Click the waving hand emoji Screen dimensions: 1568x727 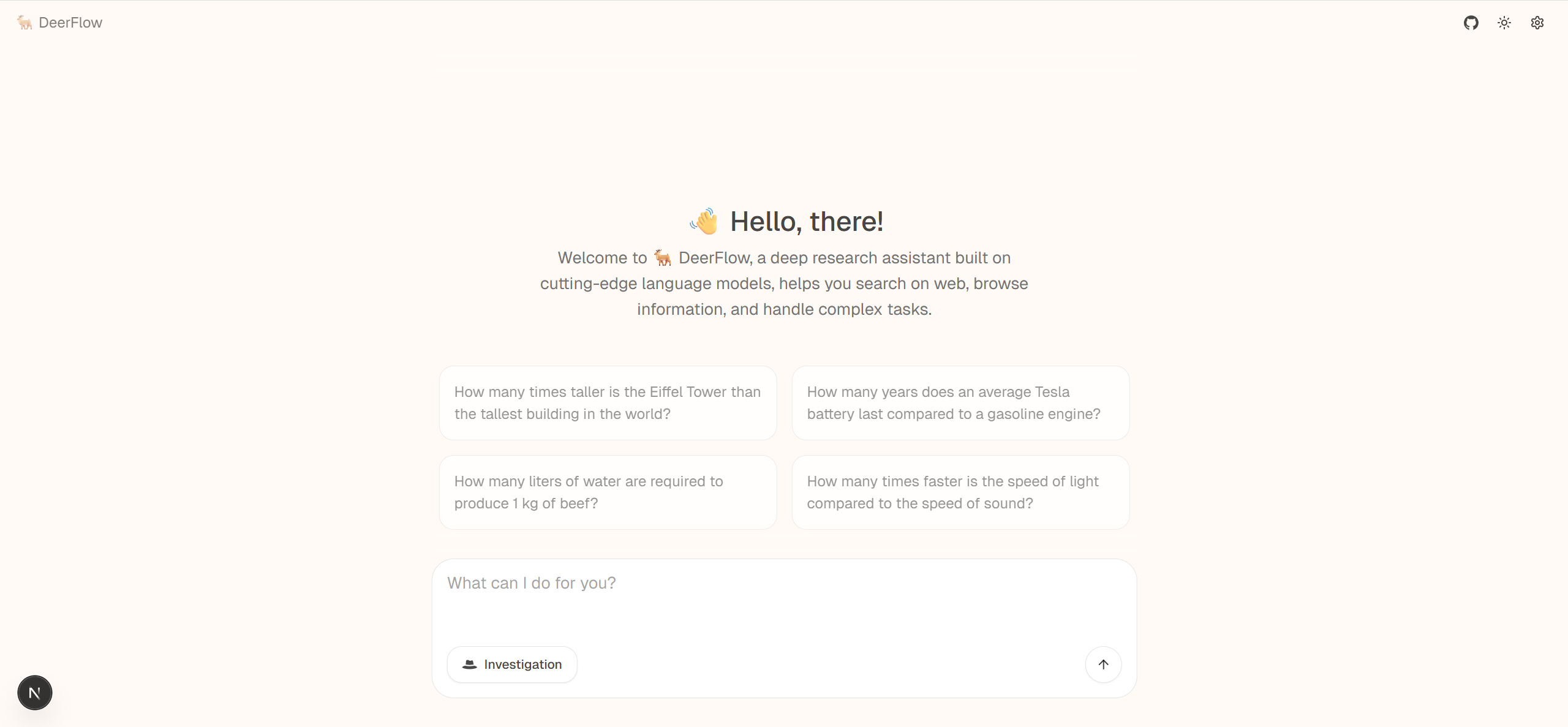(704, 221)
